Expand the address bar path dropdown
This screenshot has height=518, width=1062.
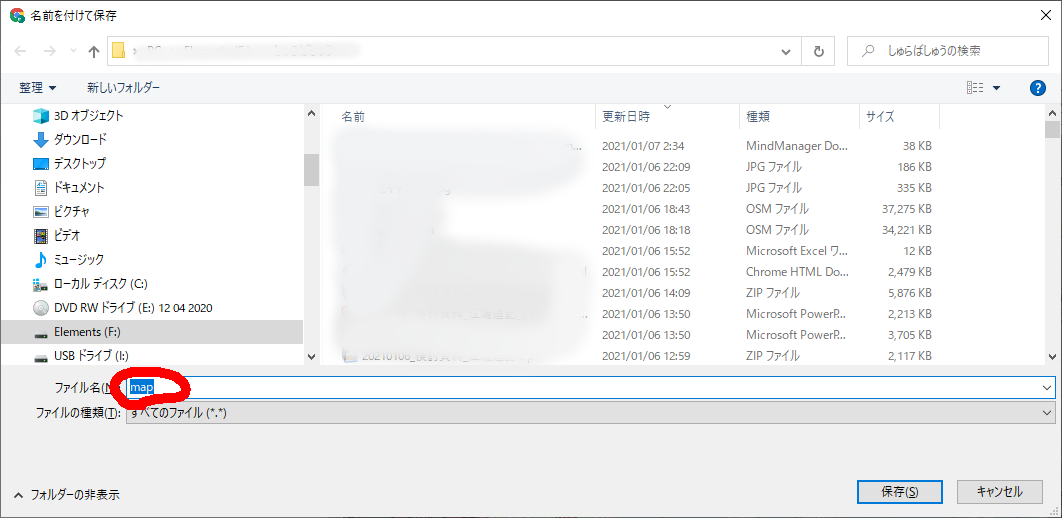tap(788, 51)
